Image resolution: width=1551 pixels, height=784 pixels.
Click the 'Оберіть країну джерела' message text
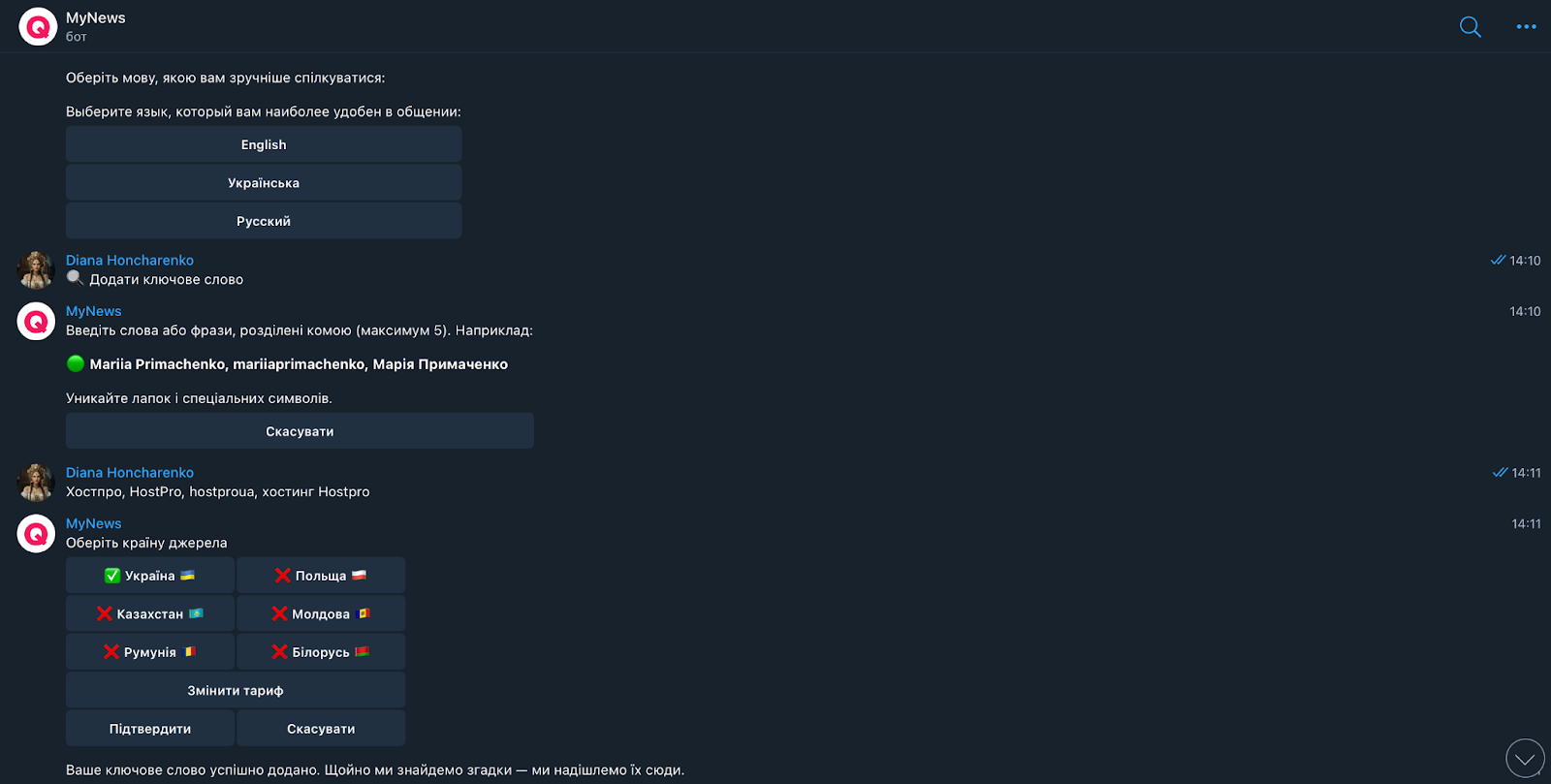tap(146, 543)
